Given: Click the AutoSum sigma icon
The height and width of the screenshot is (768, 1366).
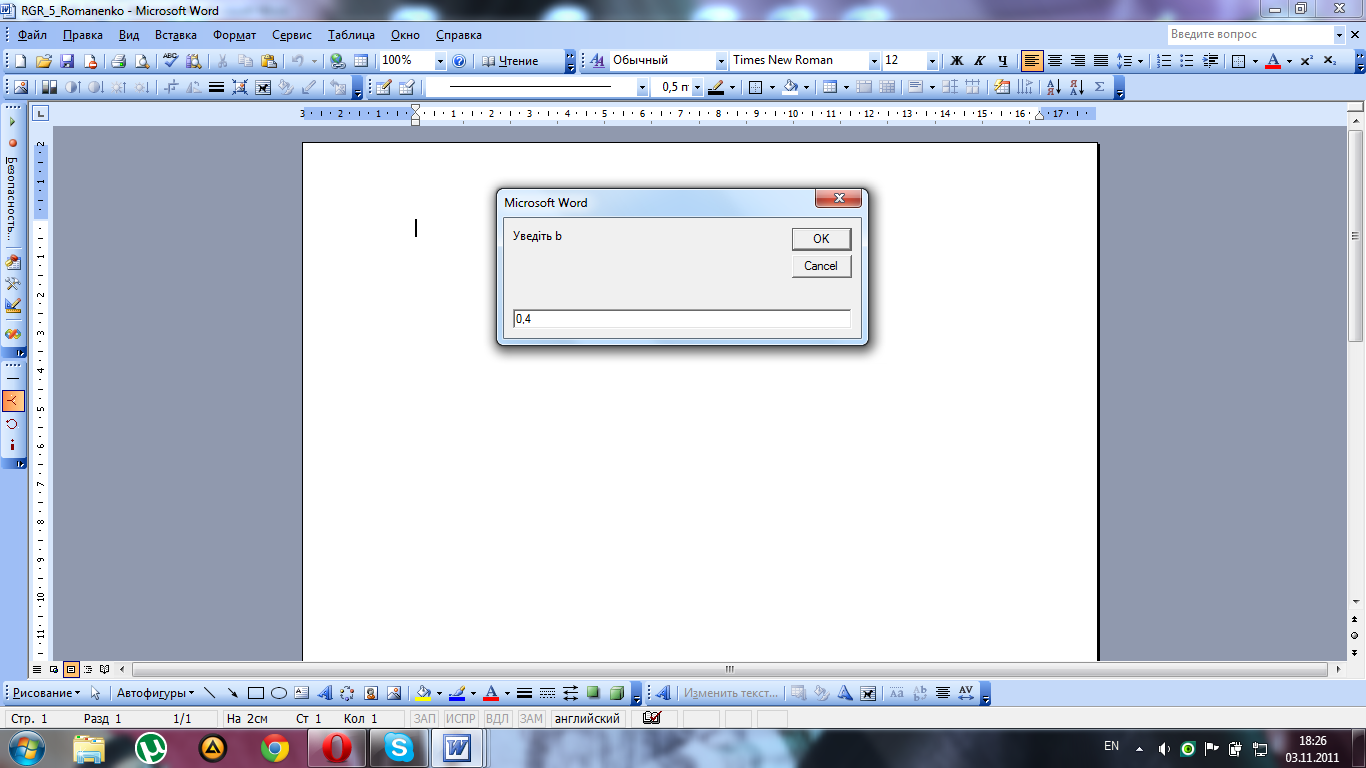Looking at the screenshot, I should (x=1100, y=87).
